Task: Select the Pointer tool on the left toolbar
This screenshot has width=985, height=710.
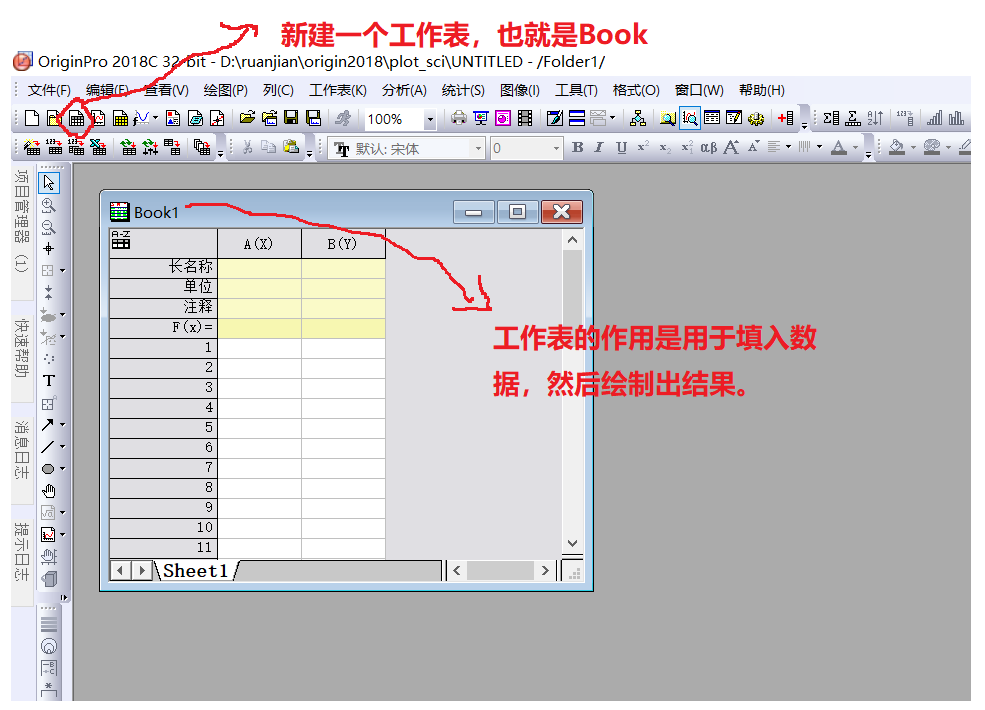Action: tap(48, 183)
